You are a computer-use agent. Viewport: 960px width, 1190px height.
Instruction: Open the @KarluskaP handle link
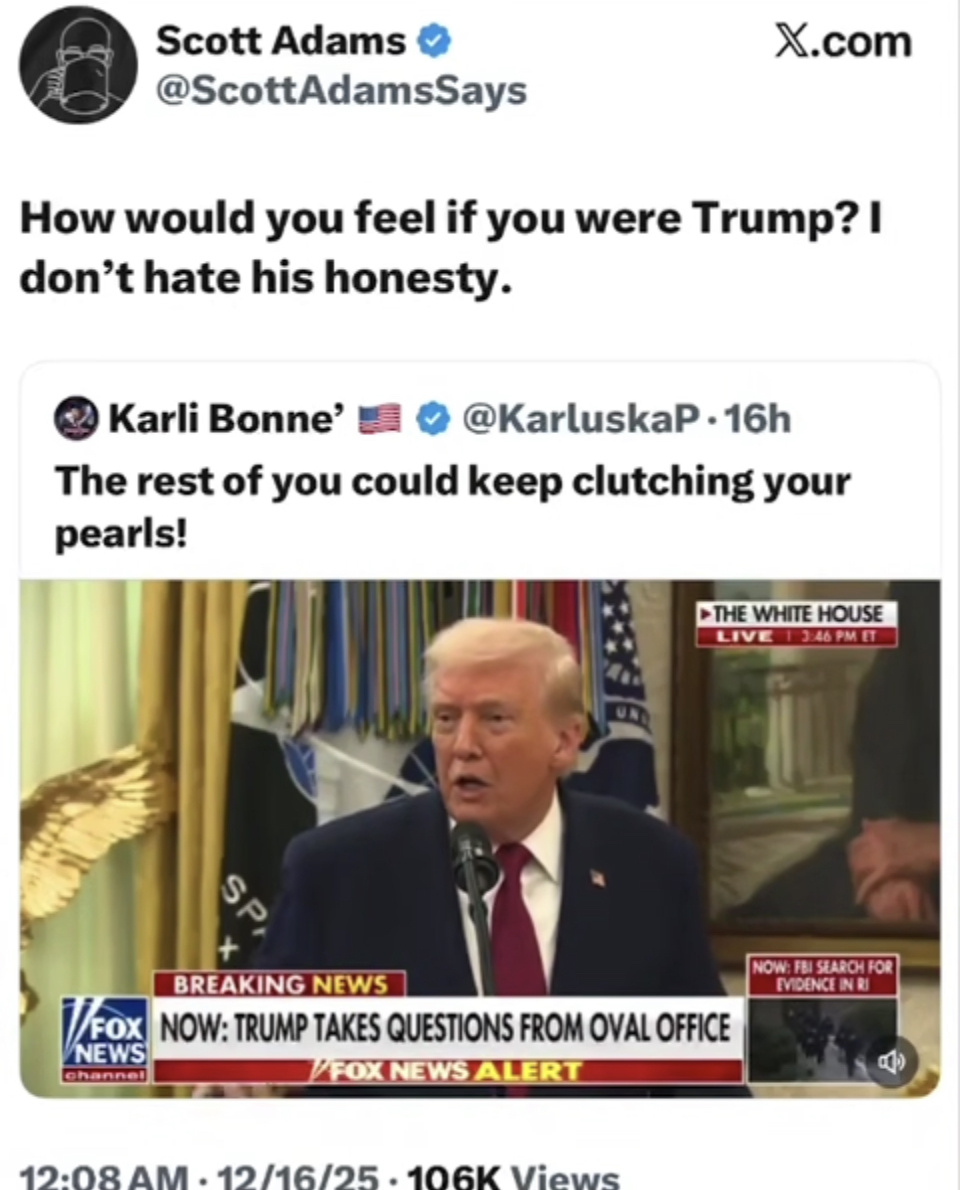581,418
